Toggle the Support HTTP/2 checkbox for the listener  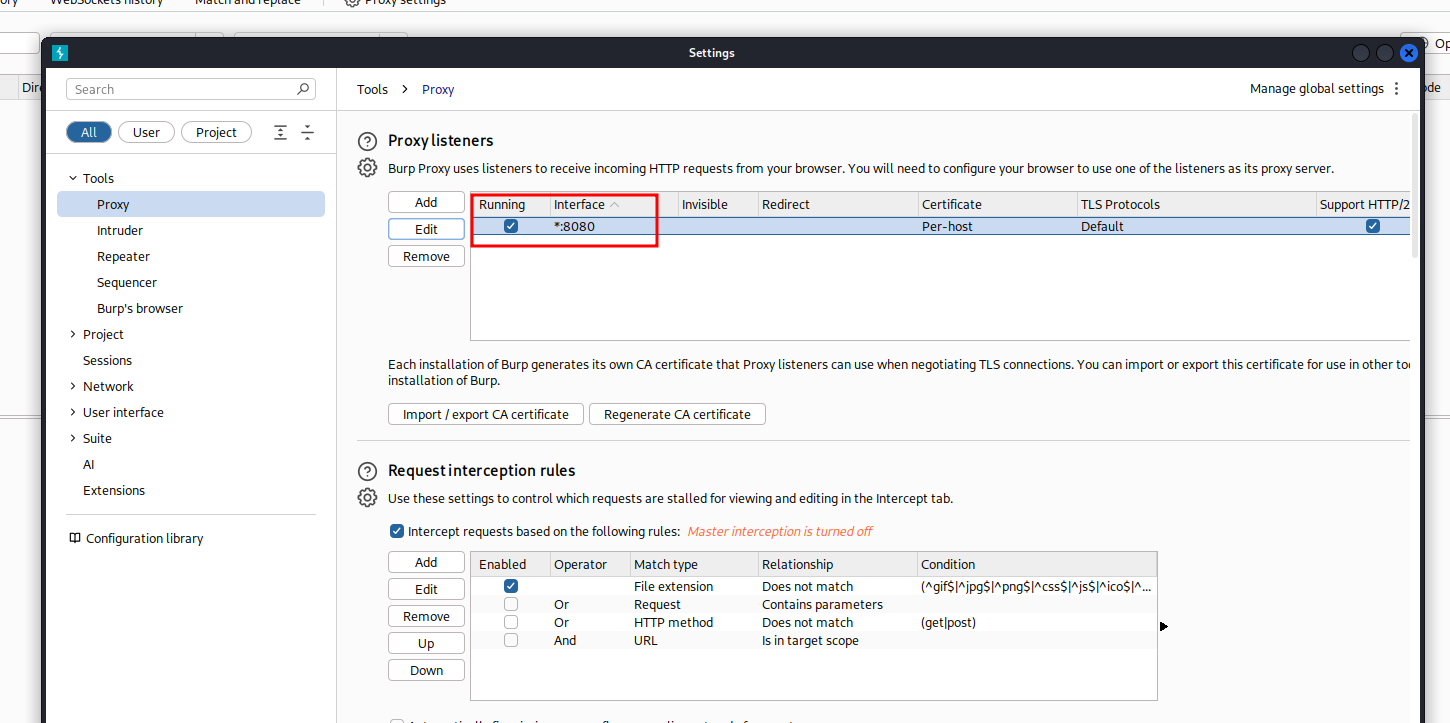tap(1373, 226)
